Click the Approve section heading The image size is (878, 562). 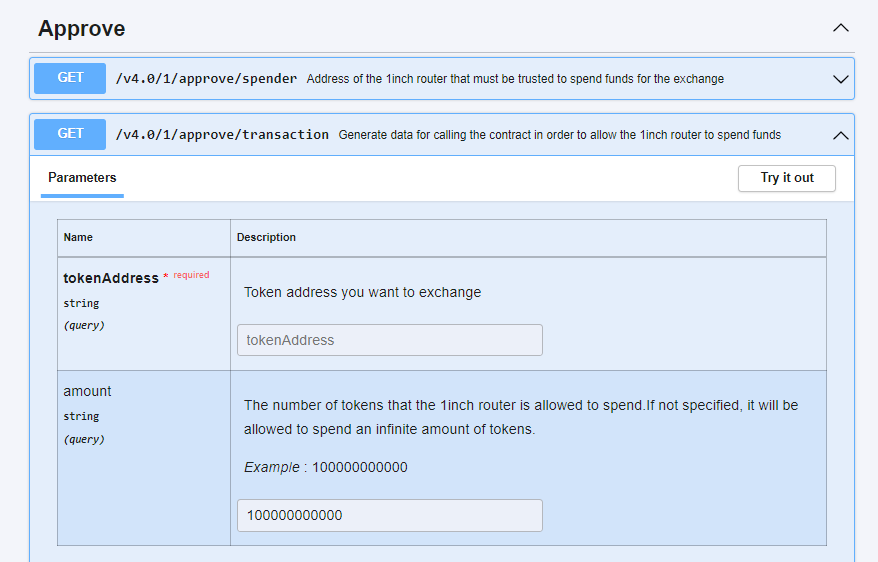point(82,29)
